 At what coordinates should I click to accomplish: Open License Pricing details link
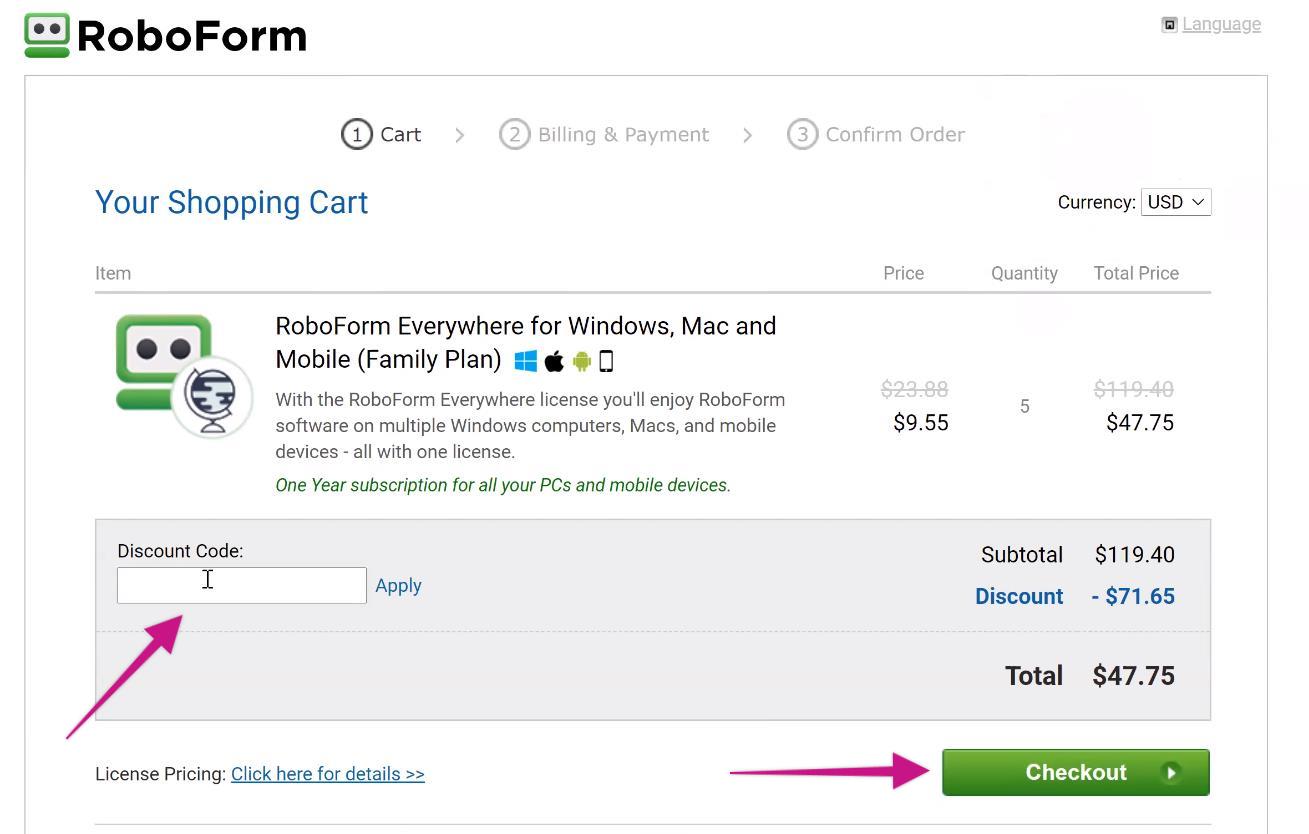click(x=327, y=774)
